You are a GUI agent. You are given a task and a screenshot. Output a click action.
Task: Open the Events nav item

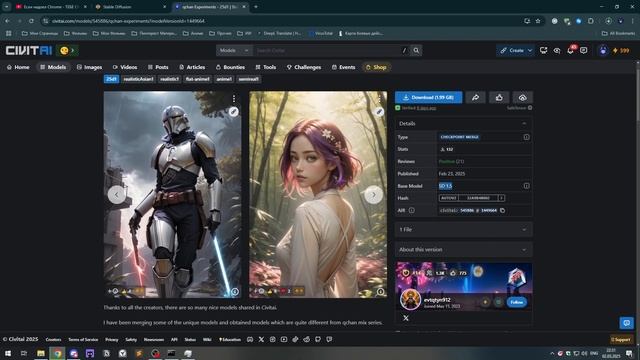[343, 67]
